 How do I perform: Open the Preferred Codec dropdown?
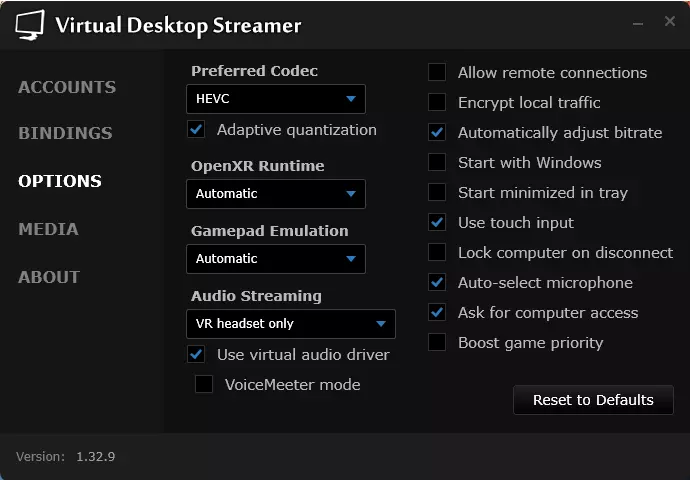[x=276, y=99]
